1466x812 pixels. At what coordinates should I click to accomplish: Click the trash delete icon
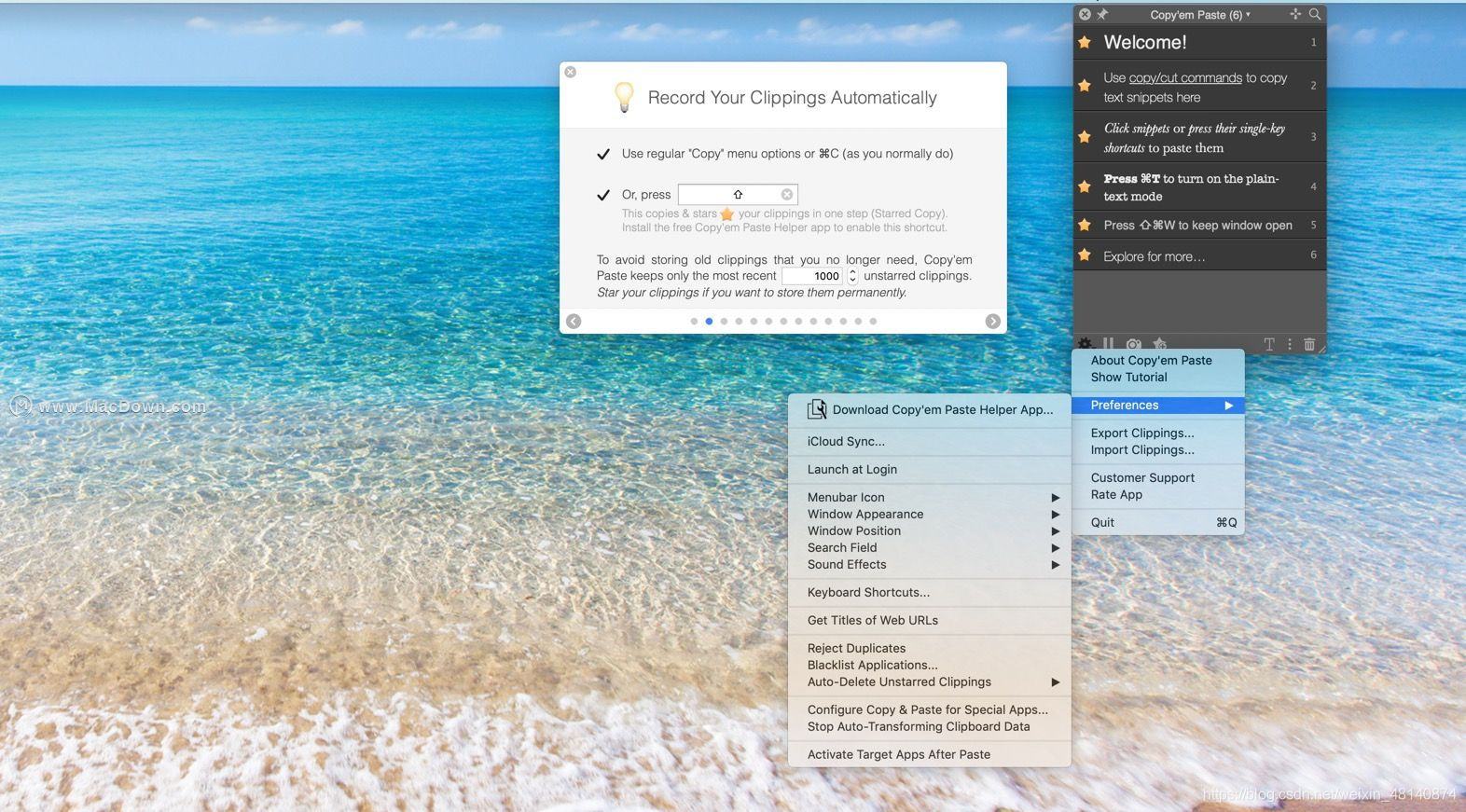(x=1309, y=344)
